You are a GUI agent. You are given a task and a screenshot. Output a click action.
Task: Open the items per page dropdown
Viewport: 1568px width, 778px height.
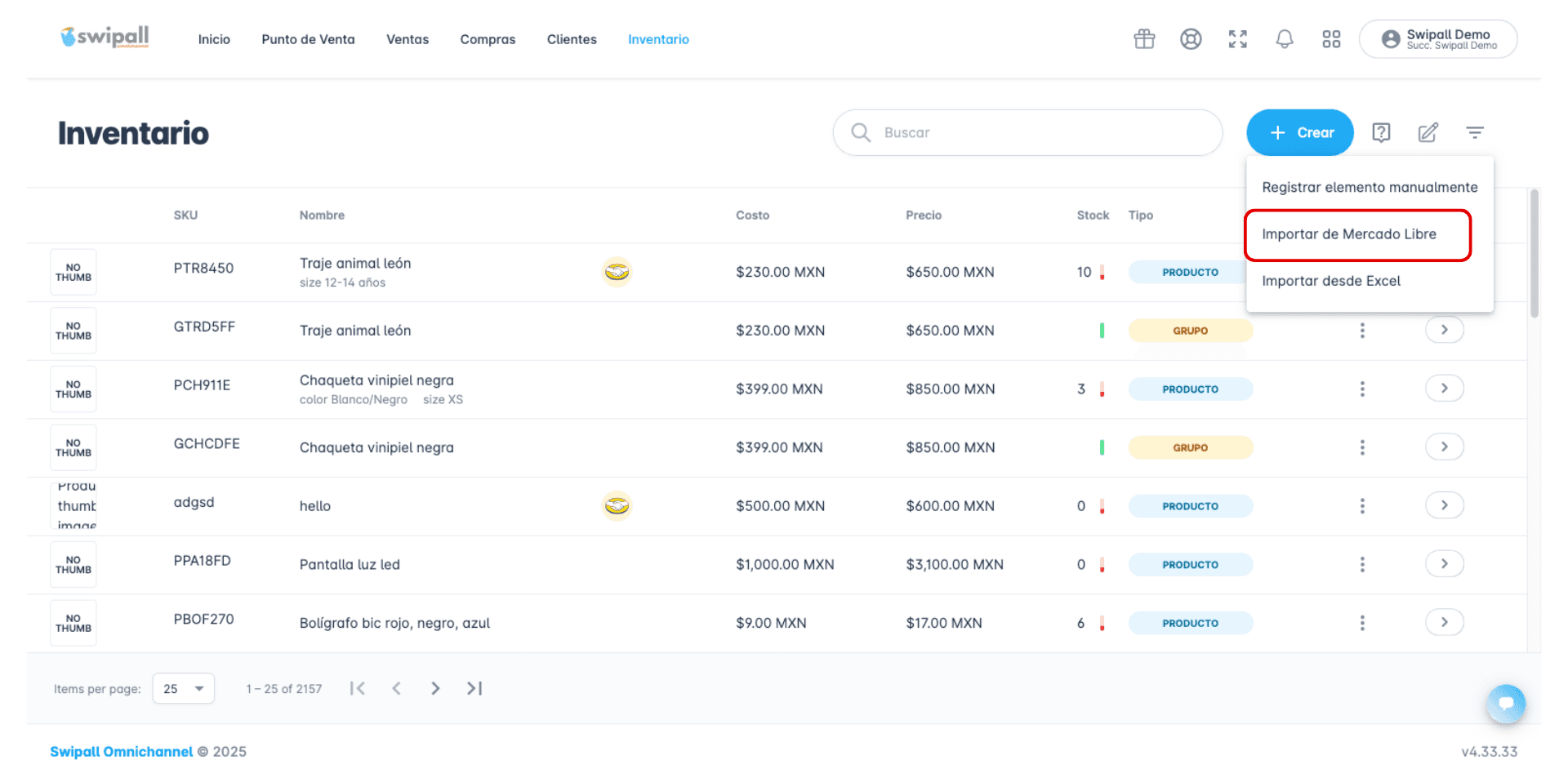184,688
